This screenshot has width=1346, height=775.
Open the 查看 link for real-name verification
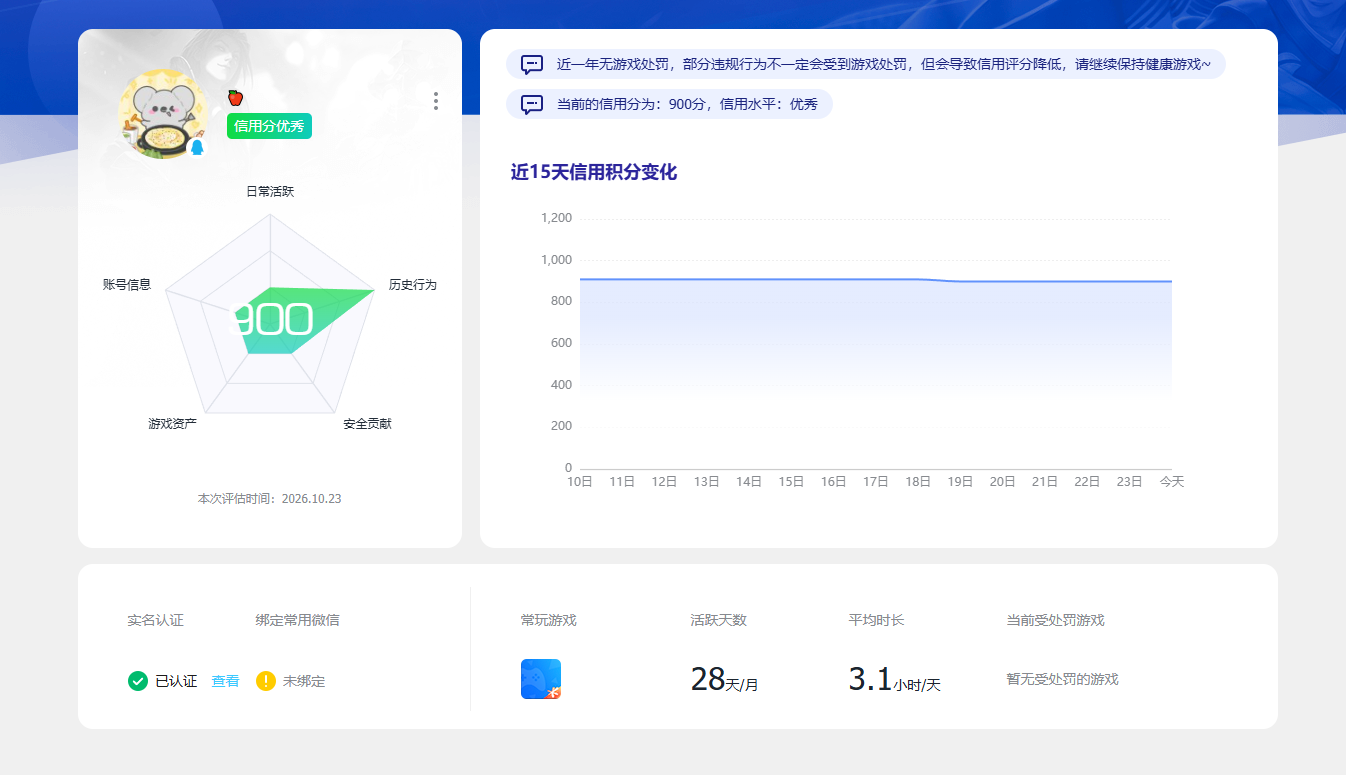[225, 681]
